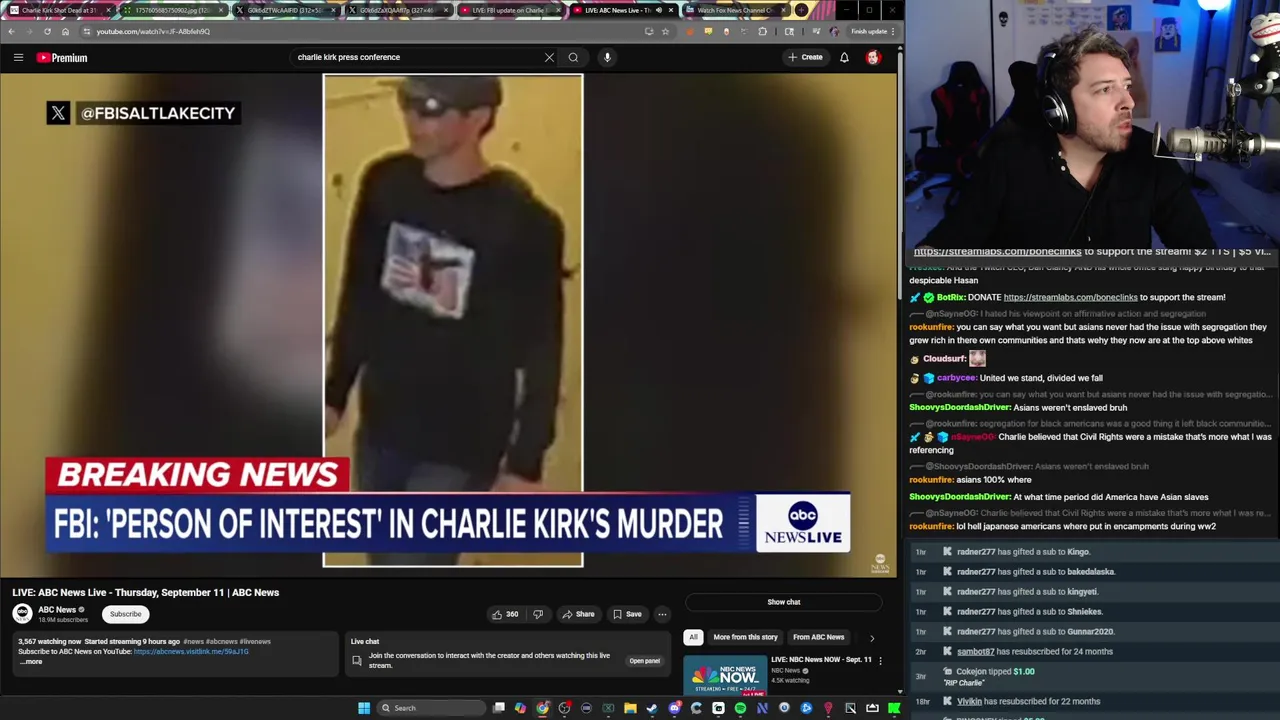Open YouTube notifications bell
The image size is (1280, 720).
pos(844,57)
